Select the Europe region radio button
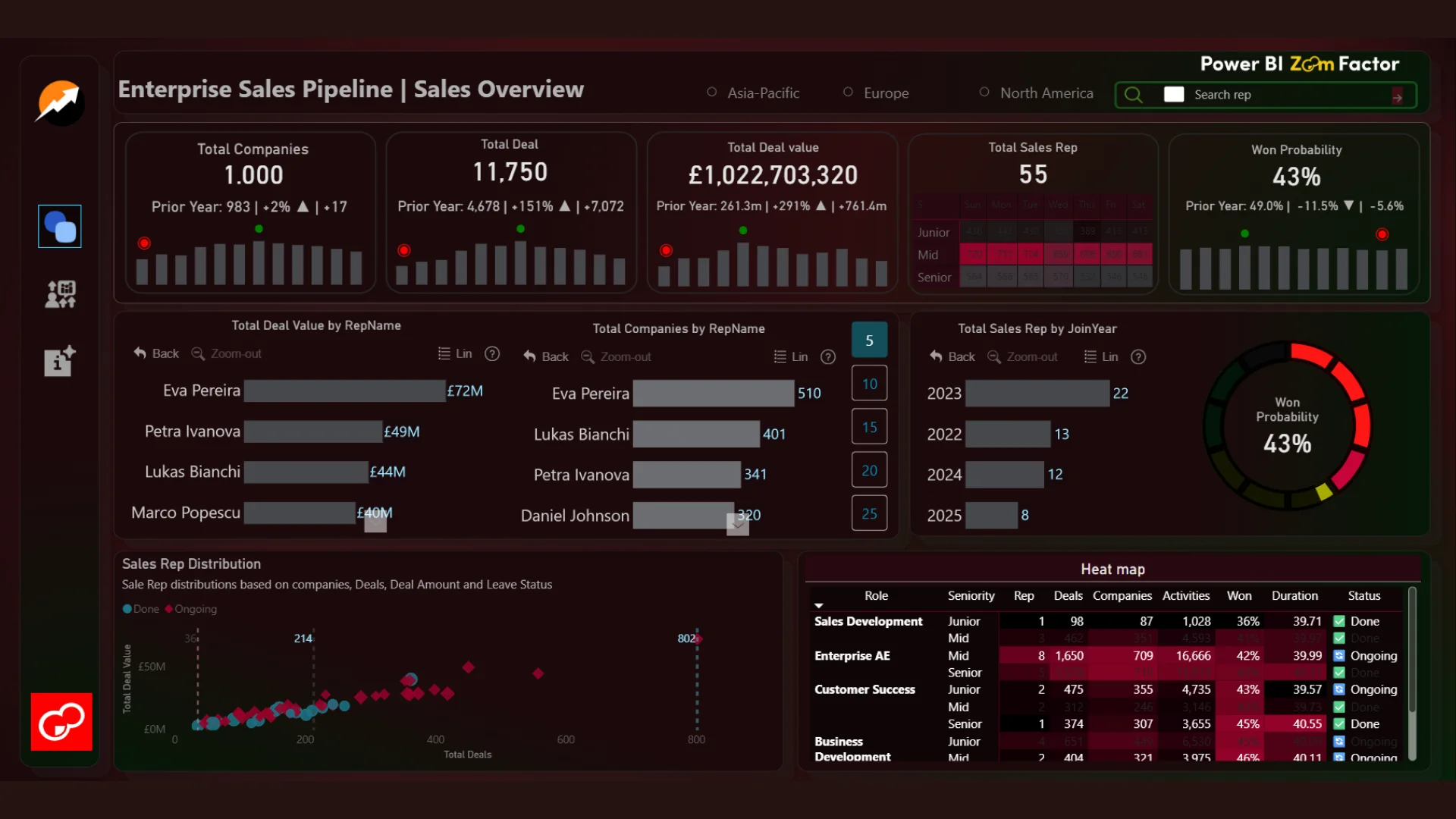1456x819 pixels. pyautogui.click(x=848, y=93)
